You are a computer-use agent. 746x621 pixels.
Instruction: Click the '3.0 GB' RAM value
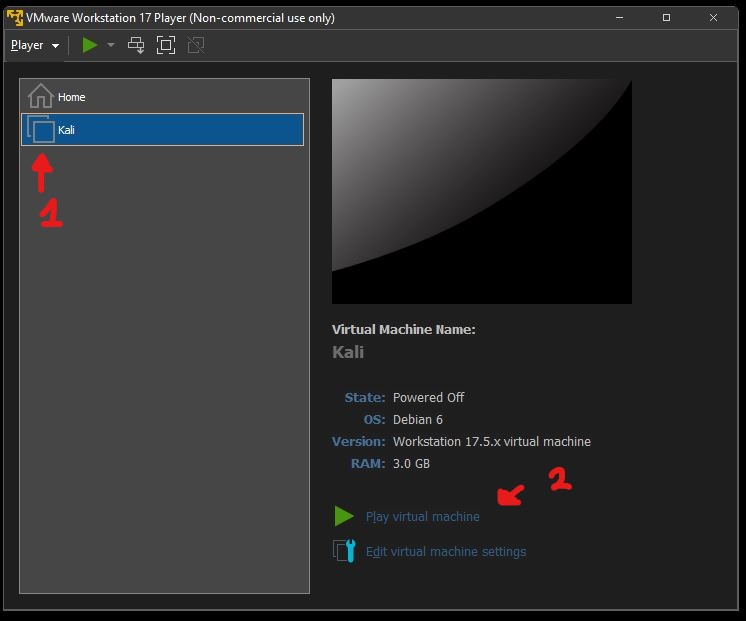click(411, 463)
